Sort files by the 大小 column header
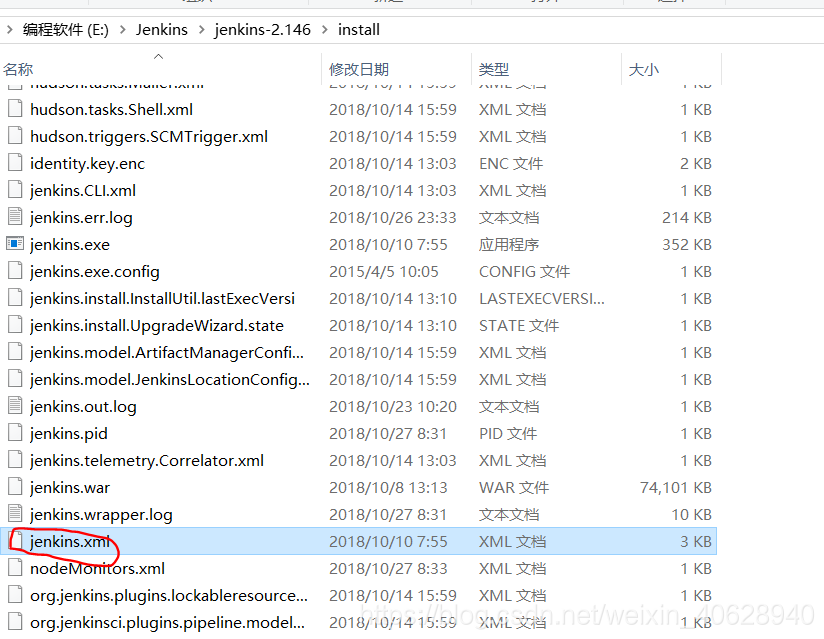 (x=644, y=69)
